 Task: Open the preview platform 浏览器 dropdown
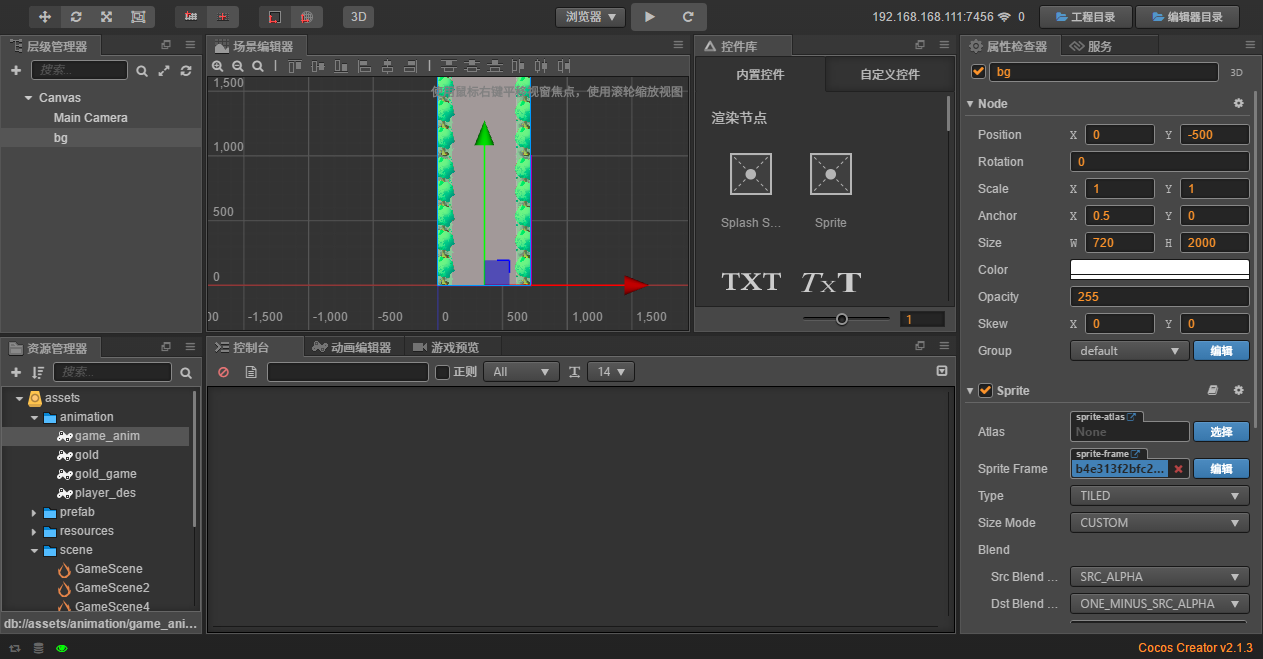tap(590, 17)
